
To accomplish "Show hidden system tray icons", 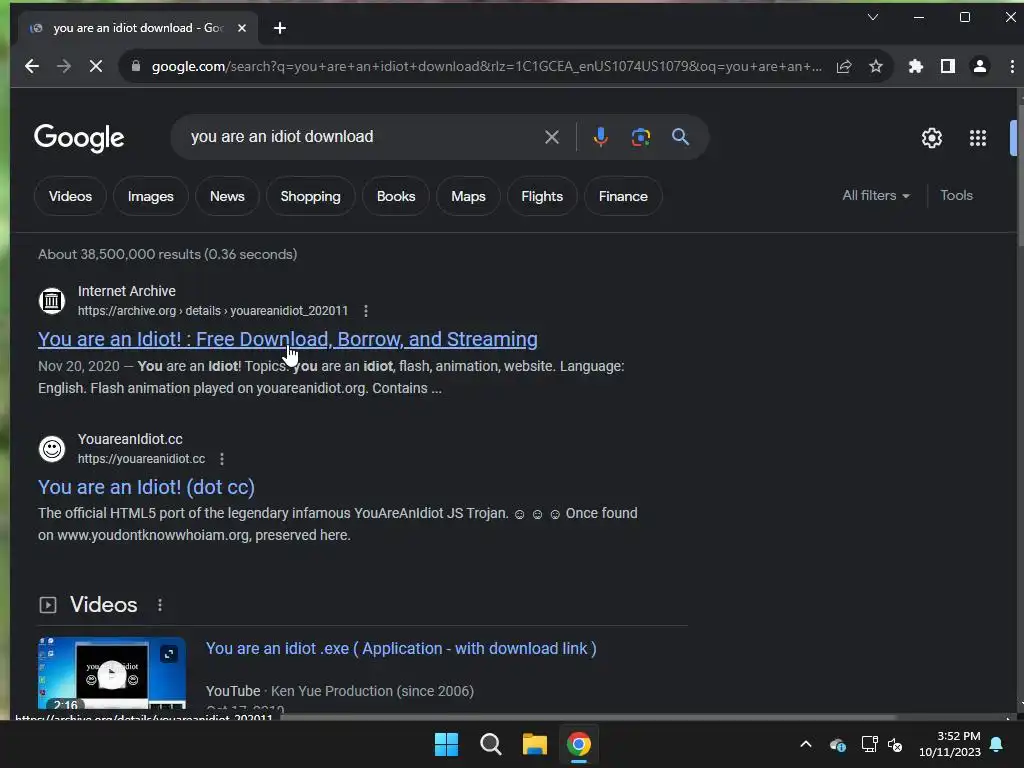I will click(806, 744).
